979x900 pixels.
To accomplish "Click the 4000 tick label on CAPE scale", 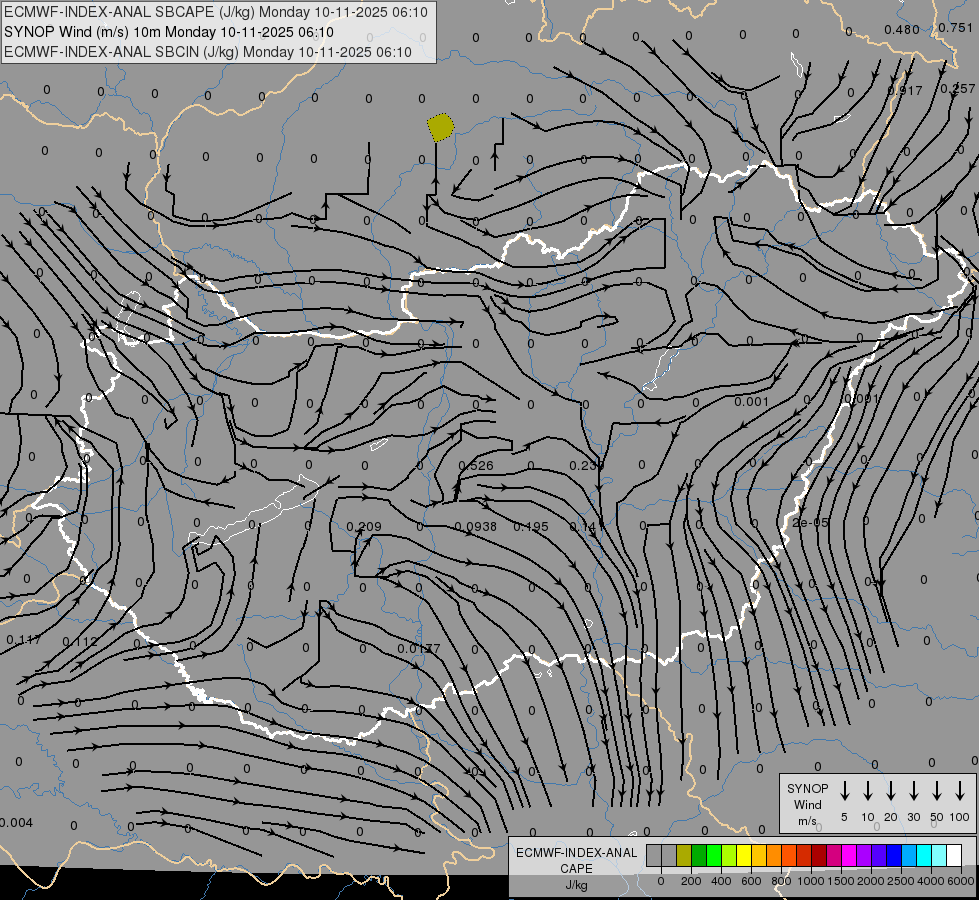I will (x=931, y=881).
